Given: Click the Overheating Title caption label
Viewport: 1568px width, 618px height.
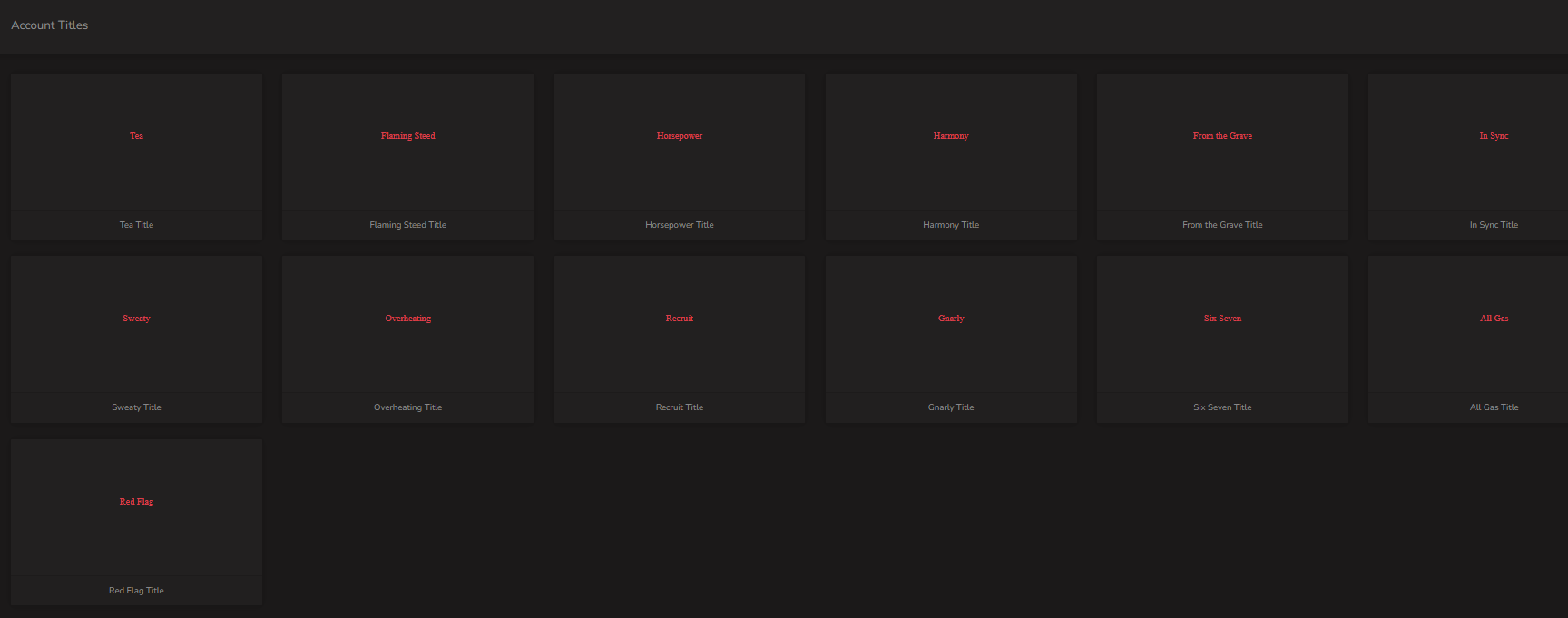Looking at the screenshot, I should 407,407.
